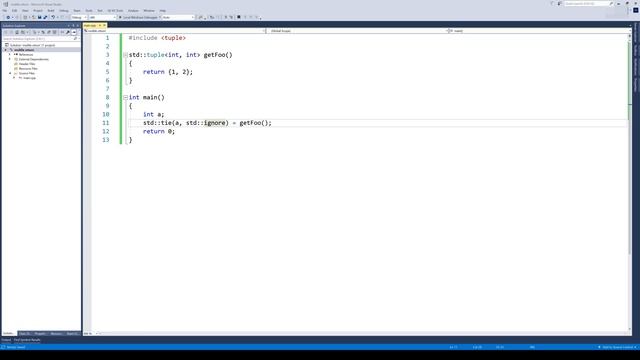Click the editor vertical scrollbar
Image resolution: width=640 pixels, height=360 pixels.
(x=630, y=184)
